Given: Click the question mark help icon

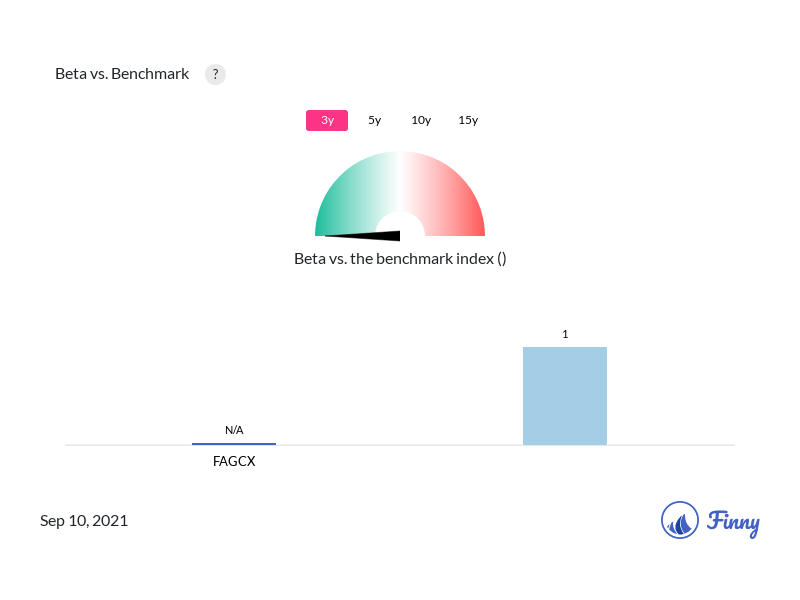Looking at the screenshot, I should [x=215, y=74].
